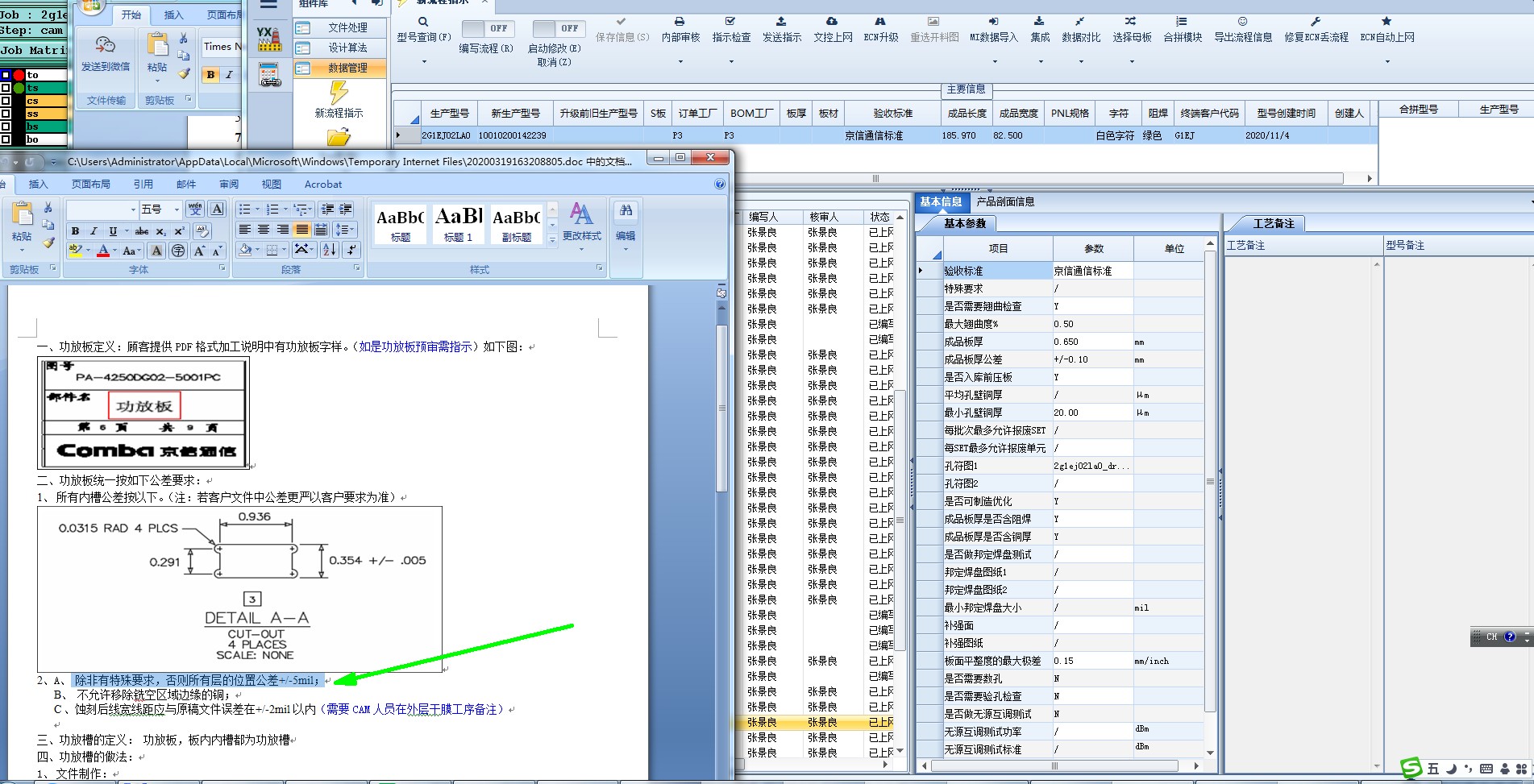Screen dimensions: 1534x784
Task: Open the font size 五号 dropdown
Action: tap(177, 209)
